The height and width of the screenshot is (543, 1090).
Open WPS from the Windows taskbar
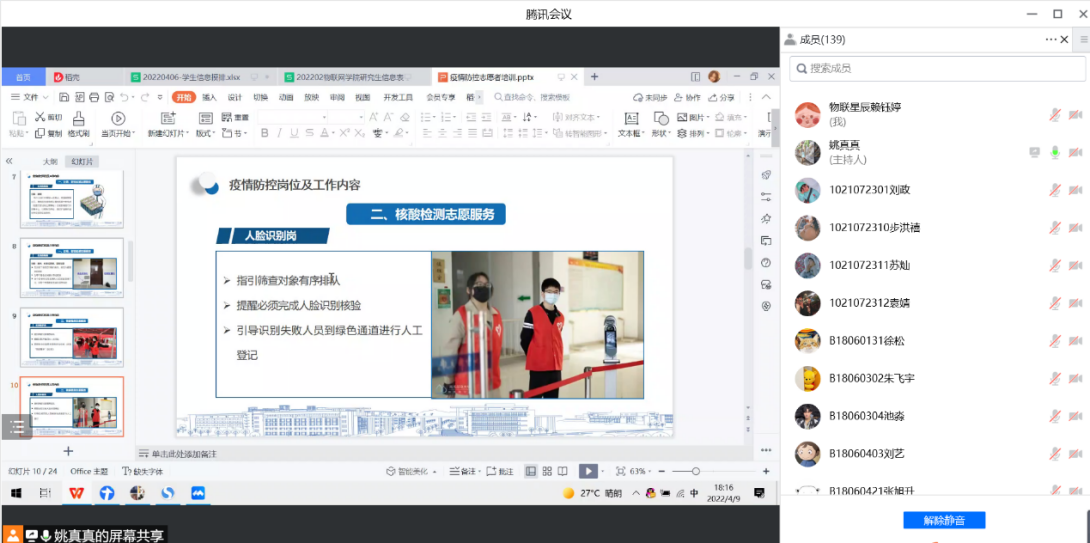click(x=76, y=493)
